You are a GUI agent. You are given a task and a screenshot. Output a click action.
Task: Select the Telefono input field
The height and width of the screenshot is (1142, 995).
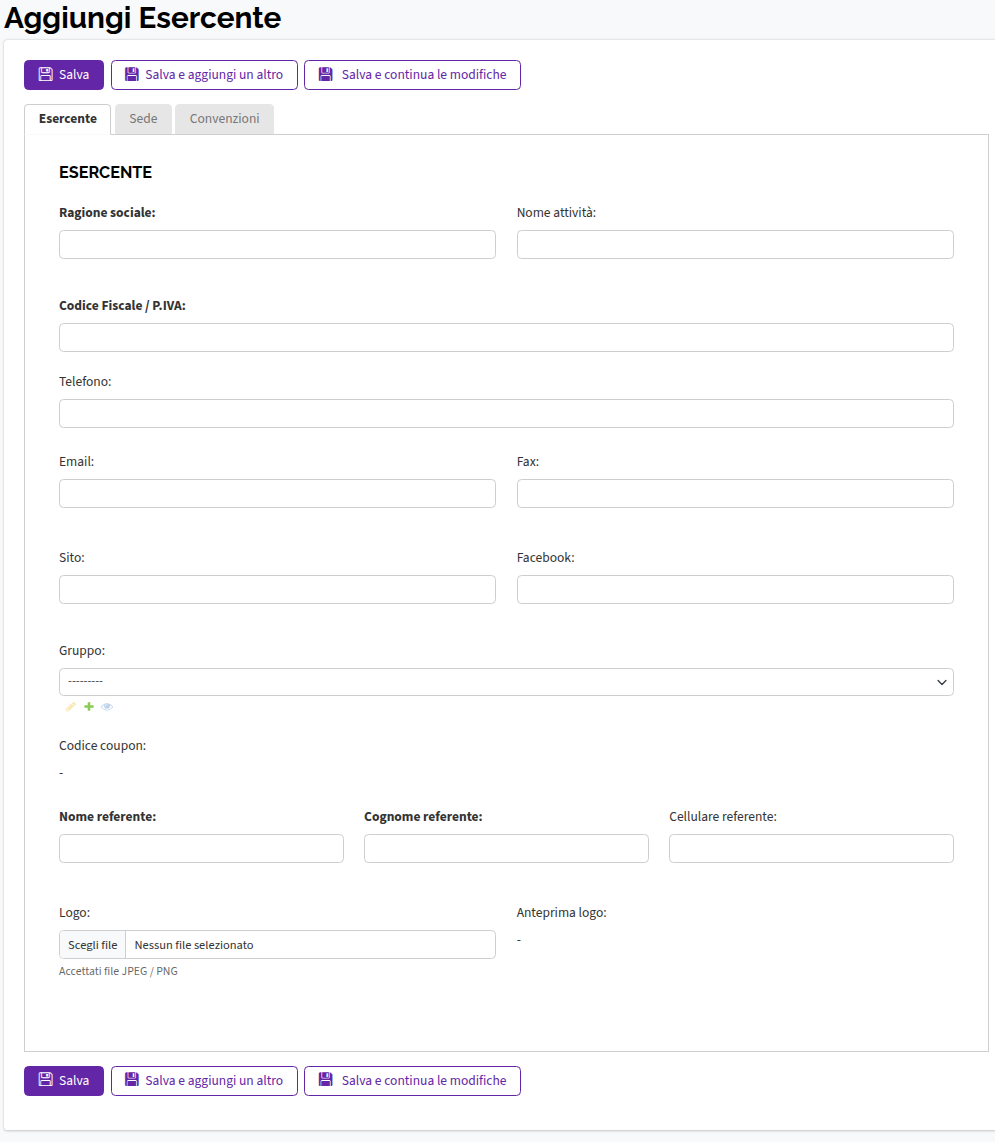coord(506,414)
